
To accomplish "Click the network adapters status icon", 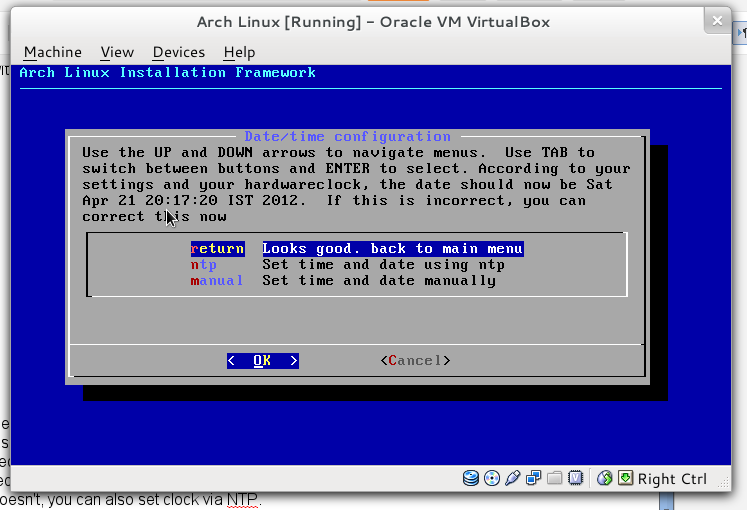I will pyautogui.click(x=534, y=478).
